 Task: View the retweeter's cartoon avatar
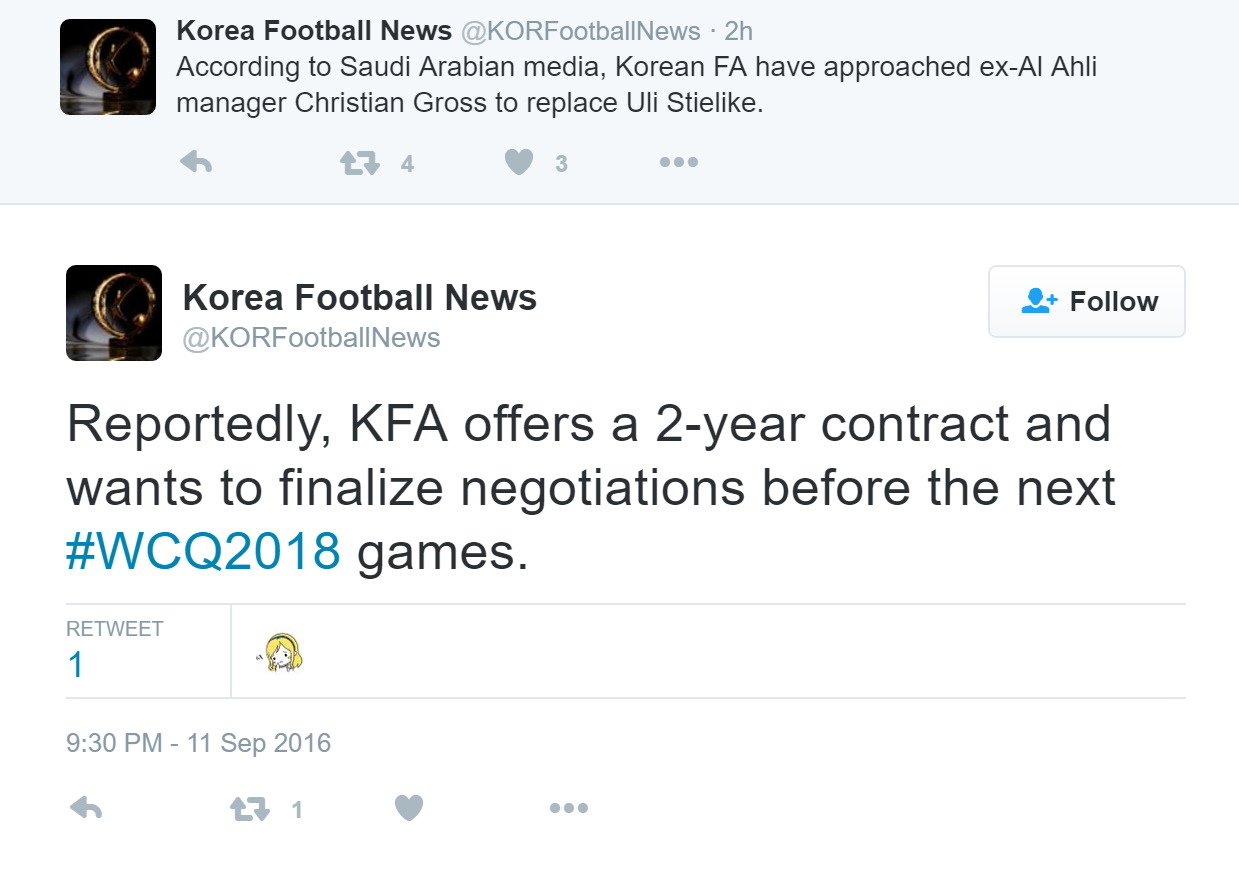pos(284,653)
